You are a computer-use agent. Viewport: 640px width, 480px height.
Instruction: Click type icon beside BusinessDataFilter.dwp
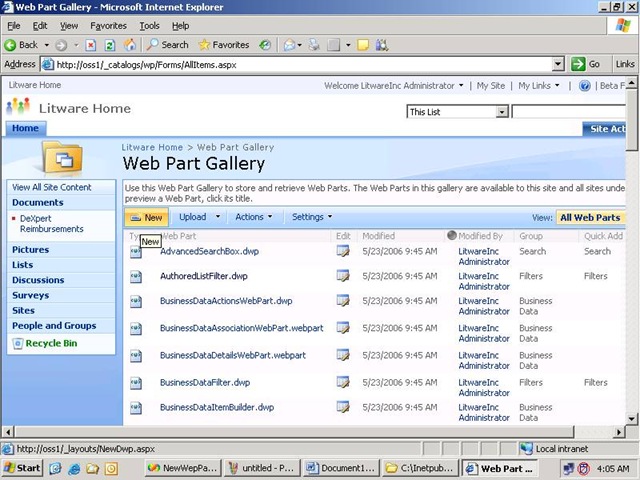136,383
